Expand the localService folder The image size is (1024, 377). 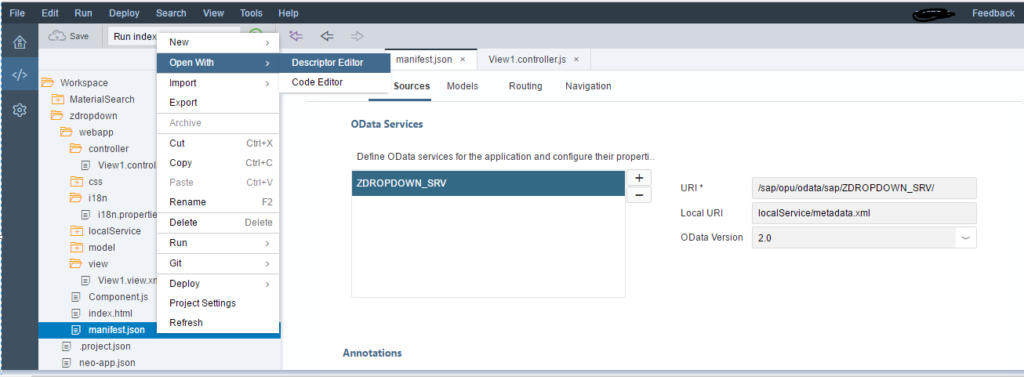pos(76,231)
